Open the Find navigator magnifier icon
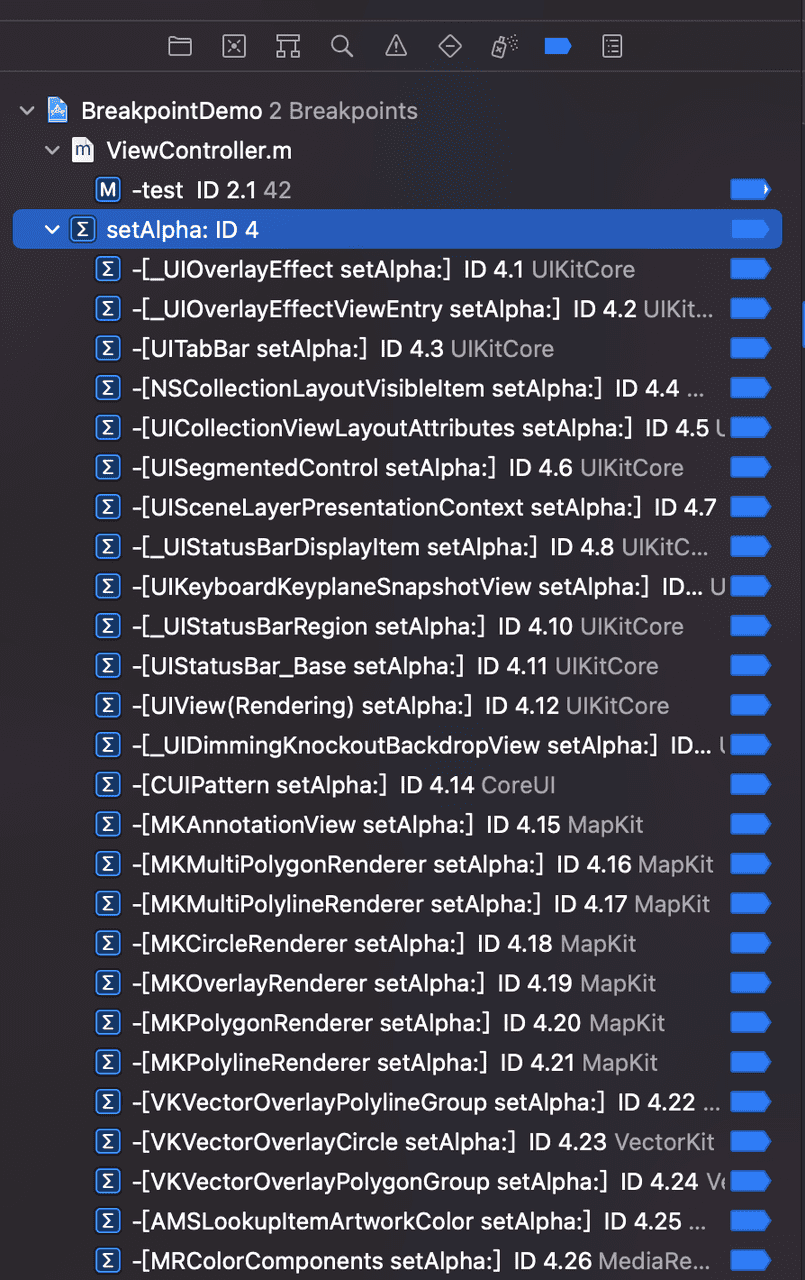The width and height of the screenshot is (805, 1280). click(342, 46)
